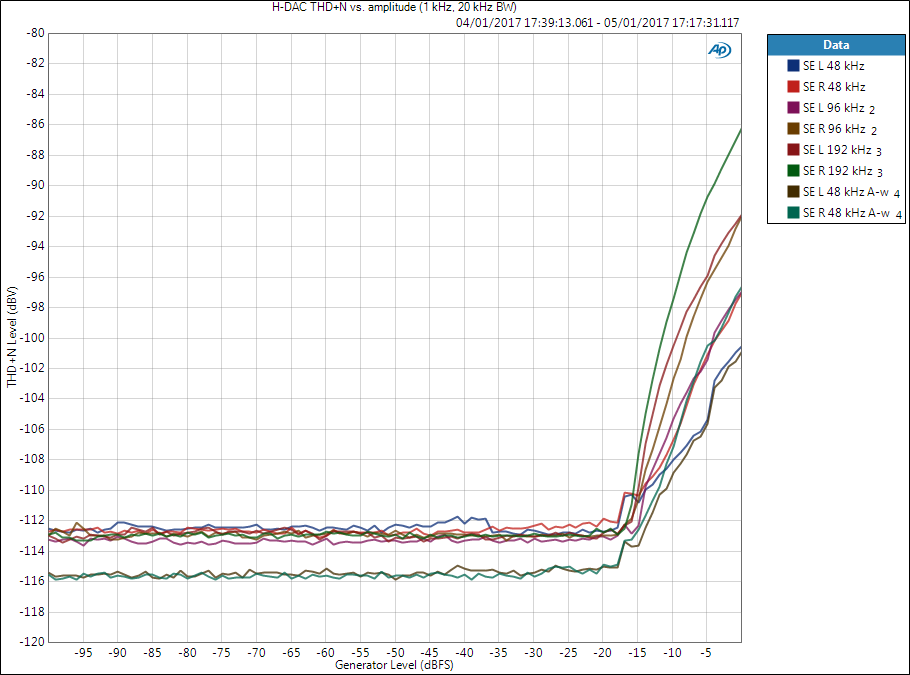Click the -80 tick on the Y axis

35,33
